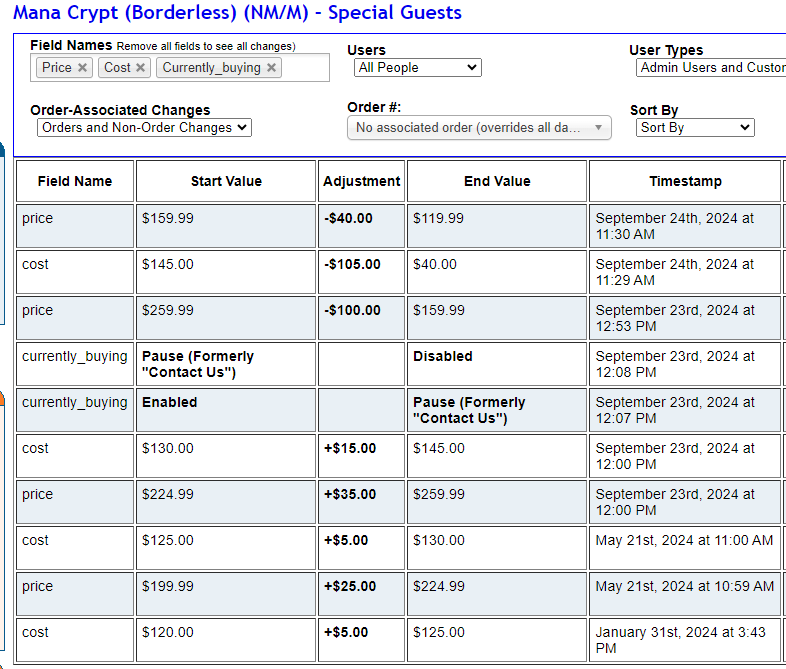Image resolution: width=786 pixels, height=669 pixels.
Task: Click the $40.00 end value
Action: click(x=435, y=265)
